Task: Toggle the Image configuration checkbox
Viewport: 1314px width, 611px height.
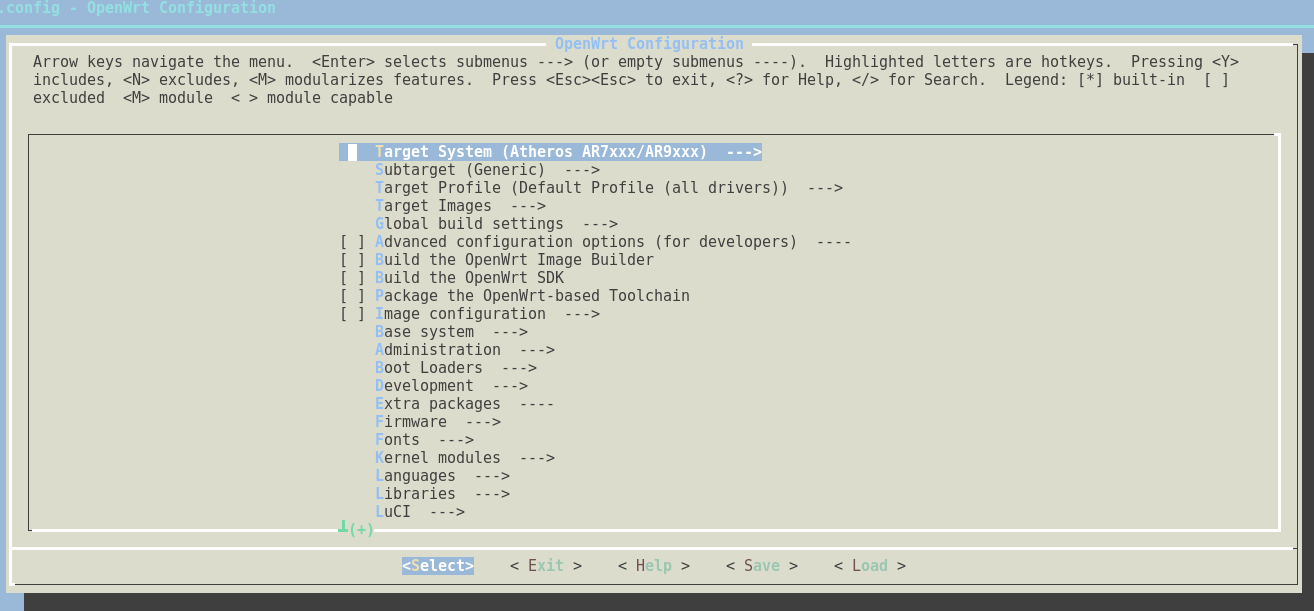Action: 353,314
